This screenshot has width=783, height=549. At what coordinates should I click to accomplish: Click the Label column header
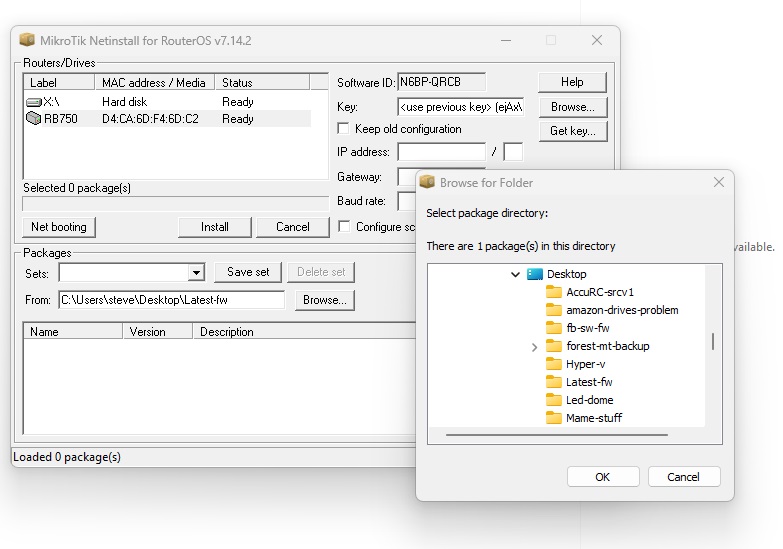[59, 82]
